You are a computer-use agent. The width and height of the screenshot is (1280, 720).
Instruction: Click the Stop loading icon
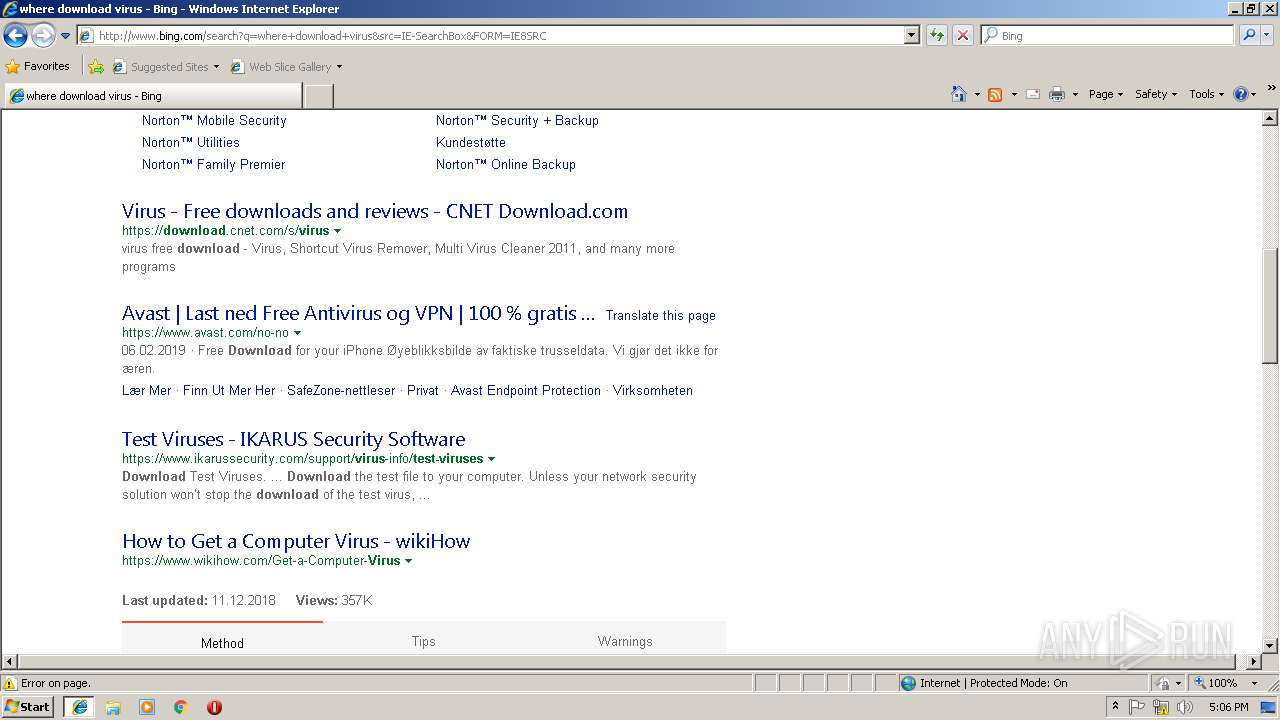point(962,35)
